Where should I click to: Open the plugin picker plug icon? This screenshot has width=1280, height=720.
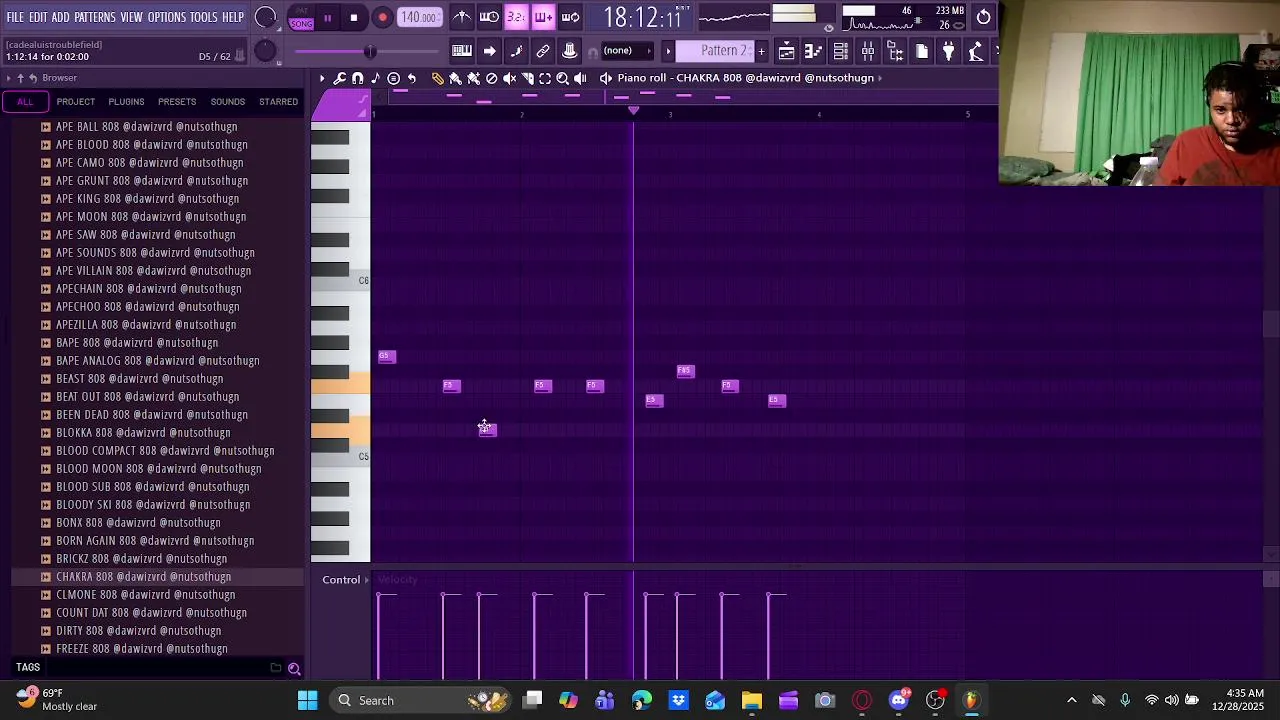click(x=949, y=51)
